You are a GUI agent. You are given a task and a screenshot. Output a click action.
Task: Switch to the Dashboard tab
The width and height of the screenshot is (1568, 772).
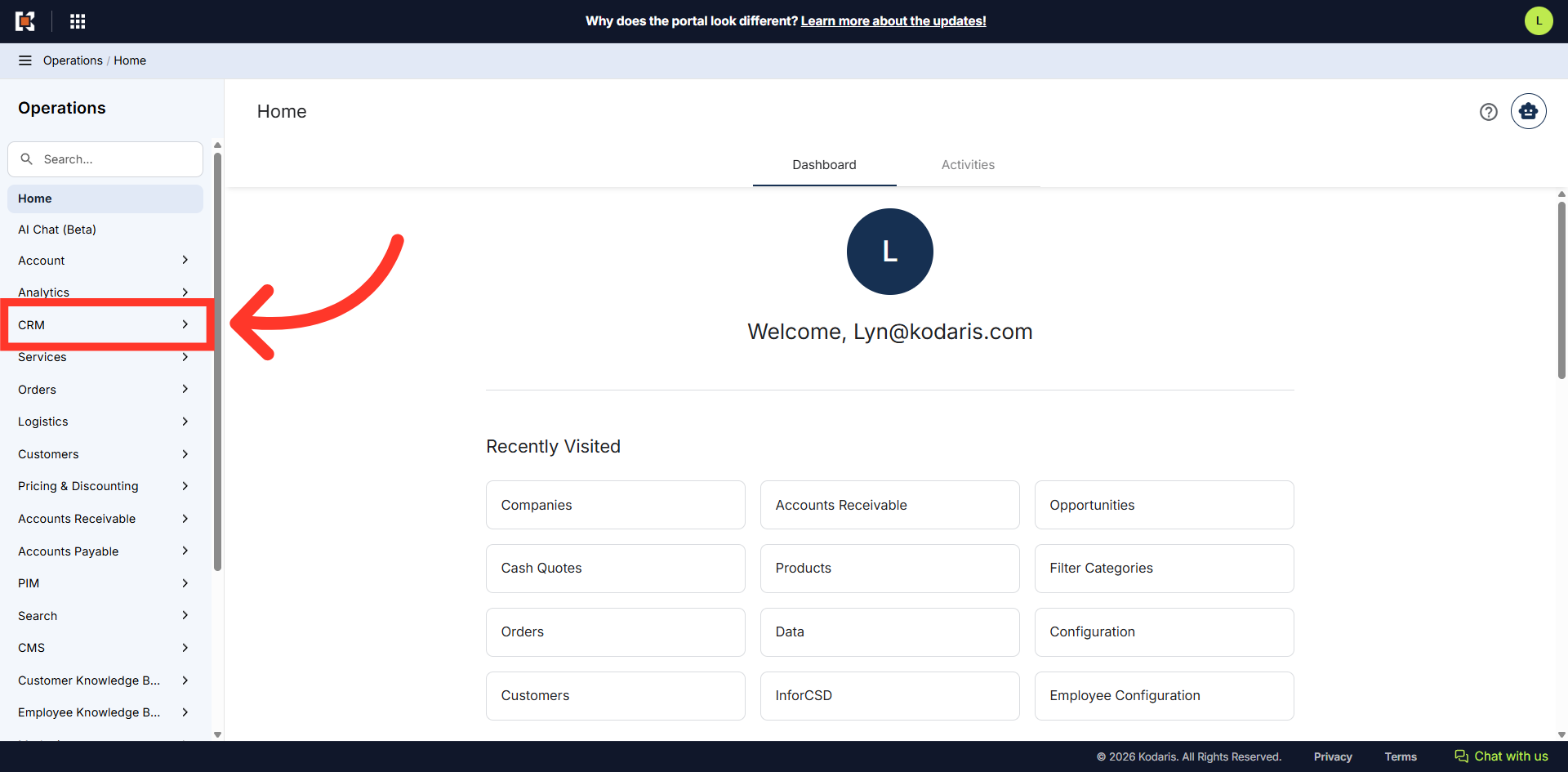tap(824, 165)
